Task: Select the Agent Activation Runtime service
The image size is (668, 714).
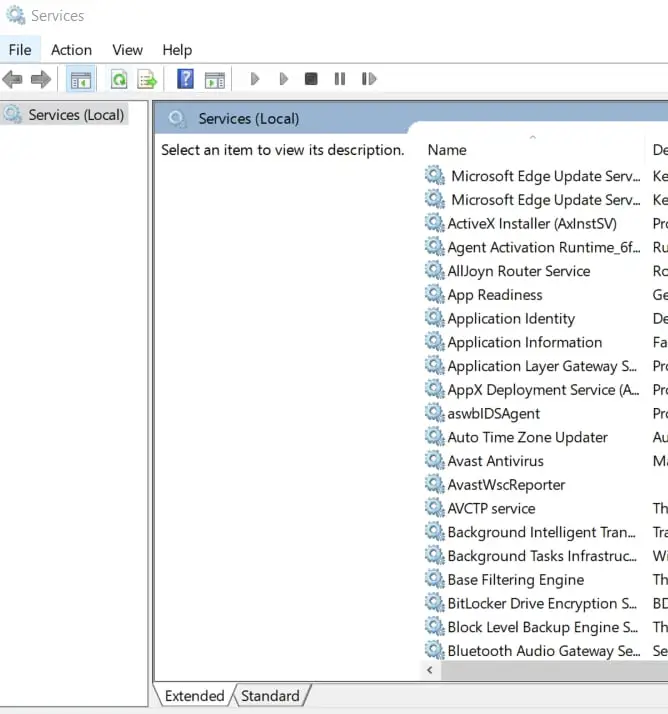Action: (544, 247)
